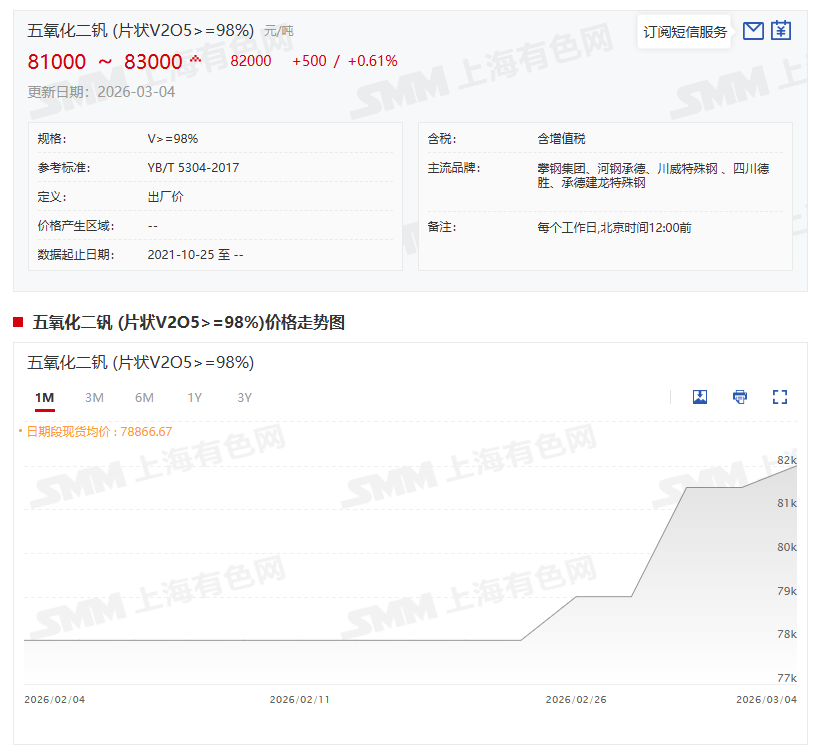This screenshot has height=753, width=813.
Task: Show the 1Y price history
Action: coord(194,398)
